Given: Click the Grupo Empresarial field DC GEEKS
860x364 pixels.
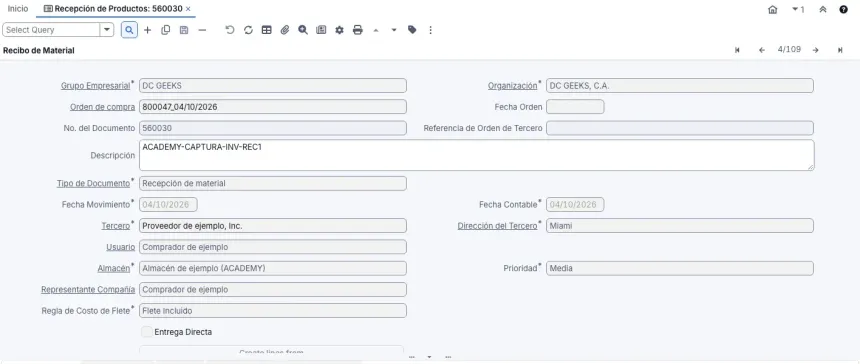Looking at the screenshot, I should [273, 86].
